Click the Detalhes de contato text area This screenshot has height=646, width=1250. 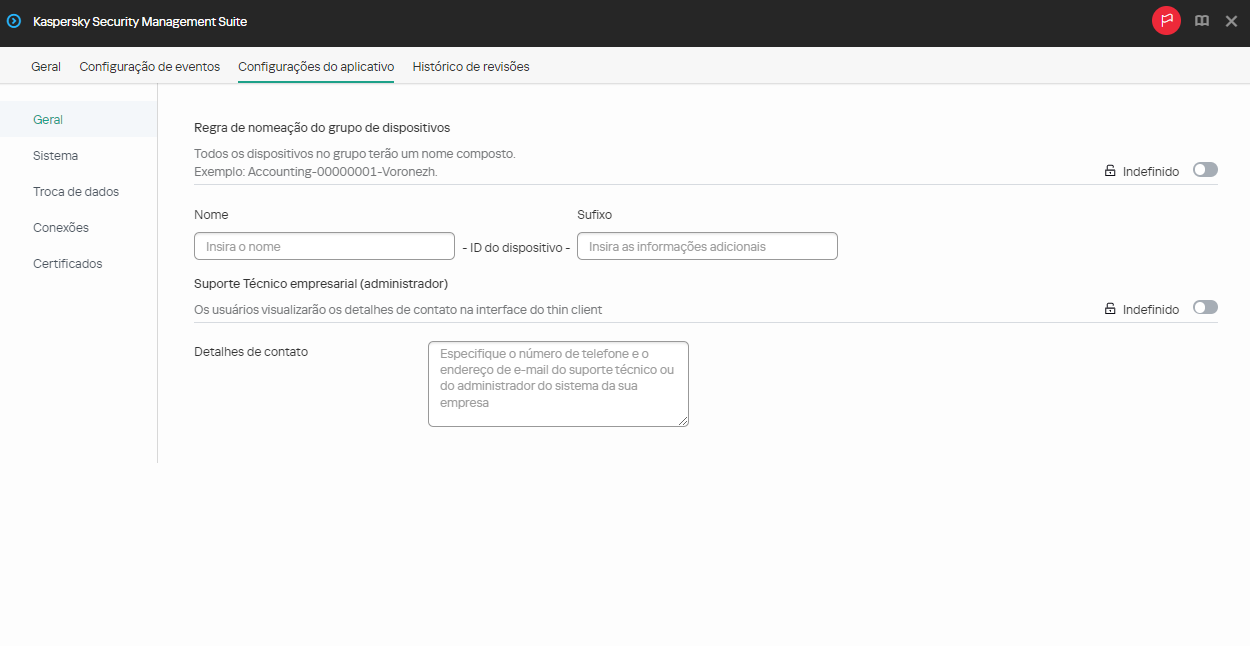pos(558,383)
